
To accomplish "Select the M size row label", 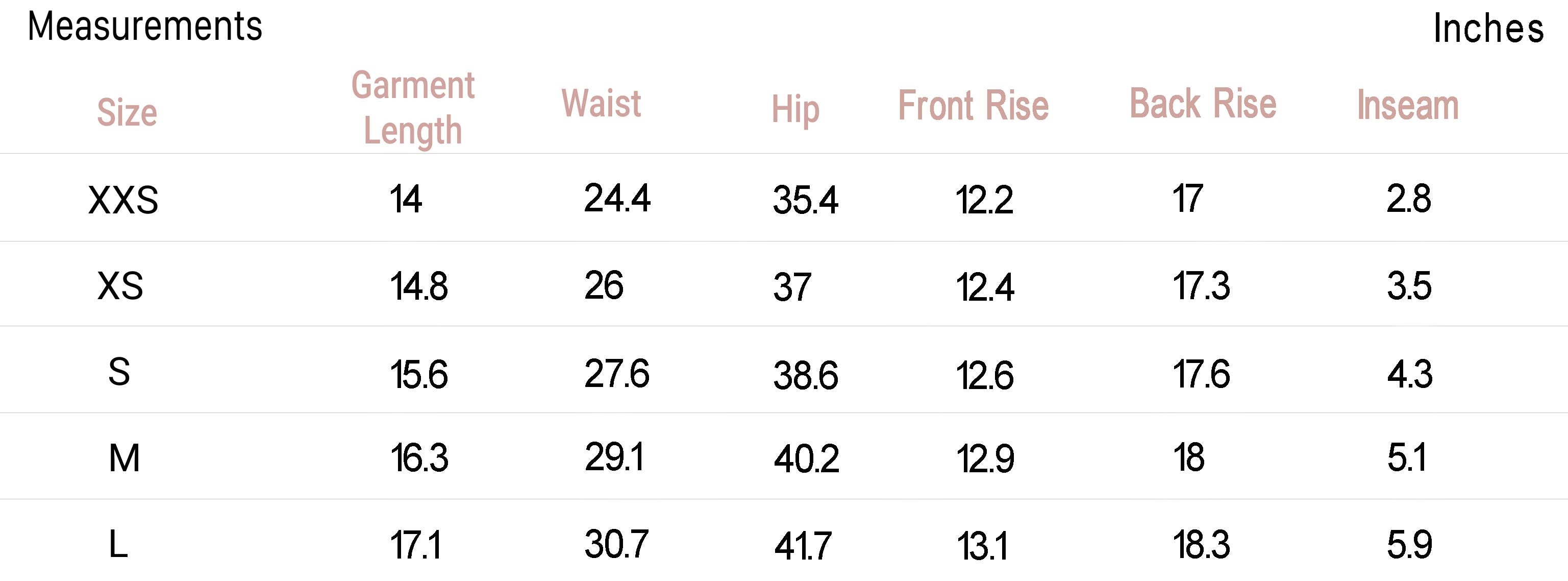I will (124, 458).
